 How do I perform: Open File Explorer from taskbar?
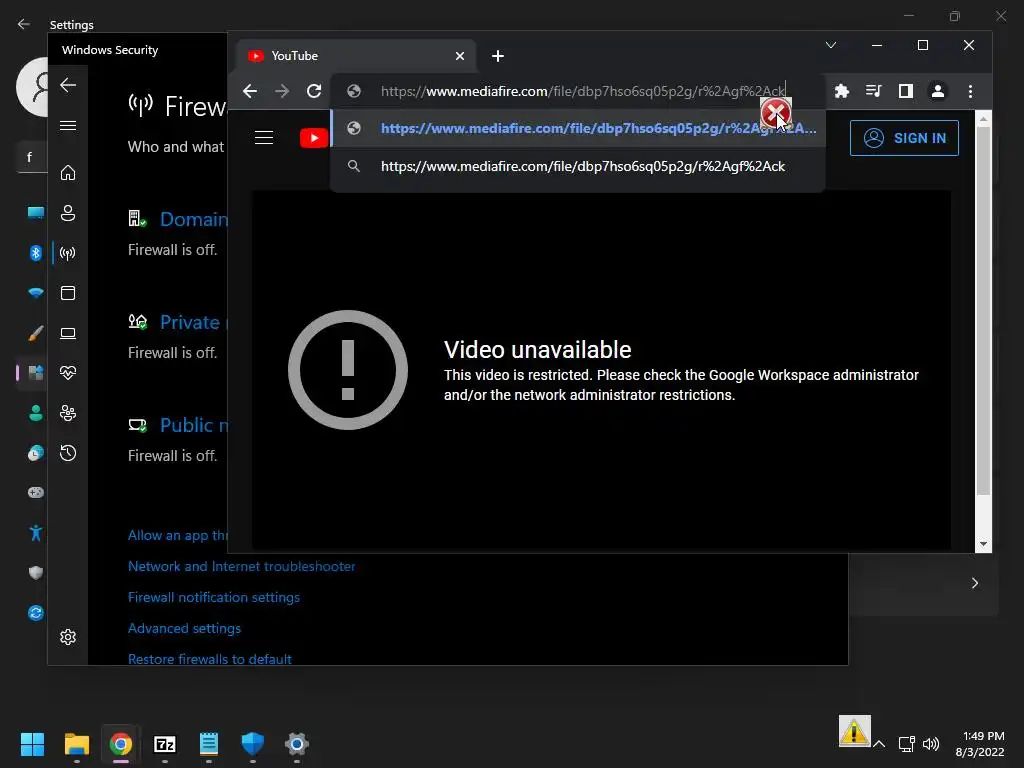click(x=76, y=744)
